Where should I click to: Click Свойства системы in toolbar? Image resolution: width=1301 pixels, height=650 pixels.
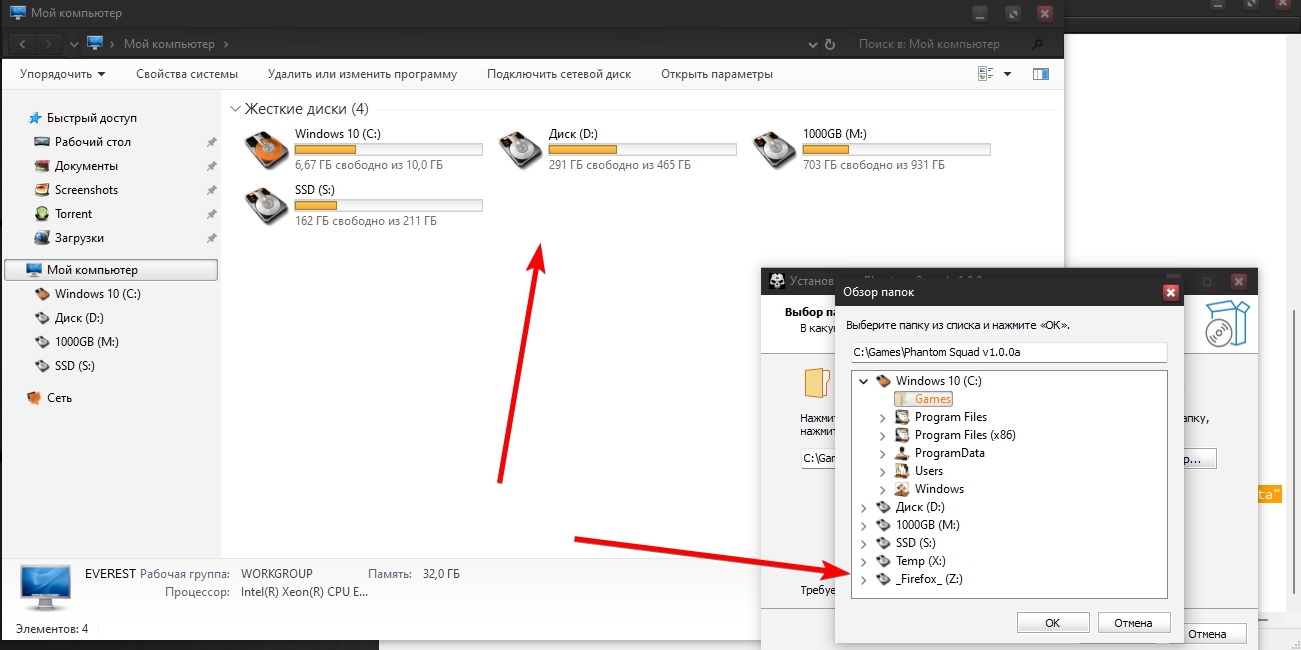pos(187,74)
